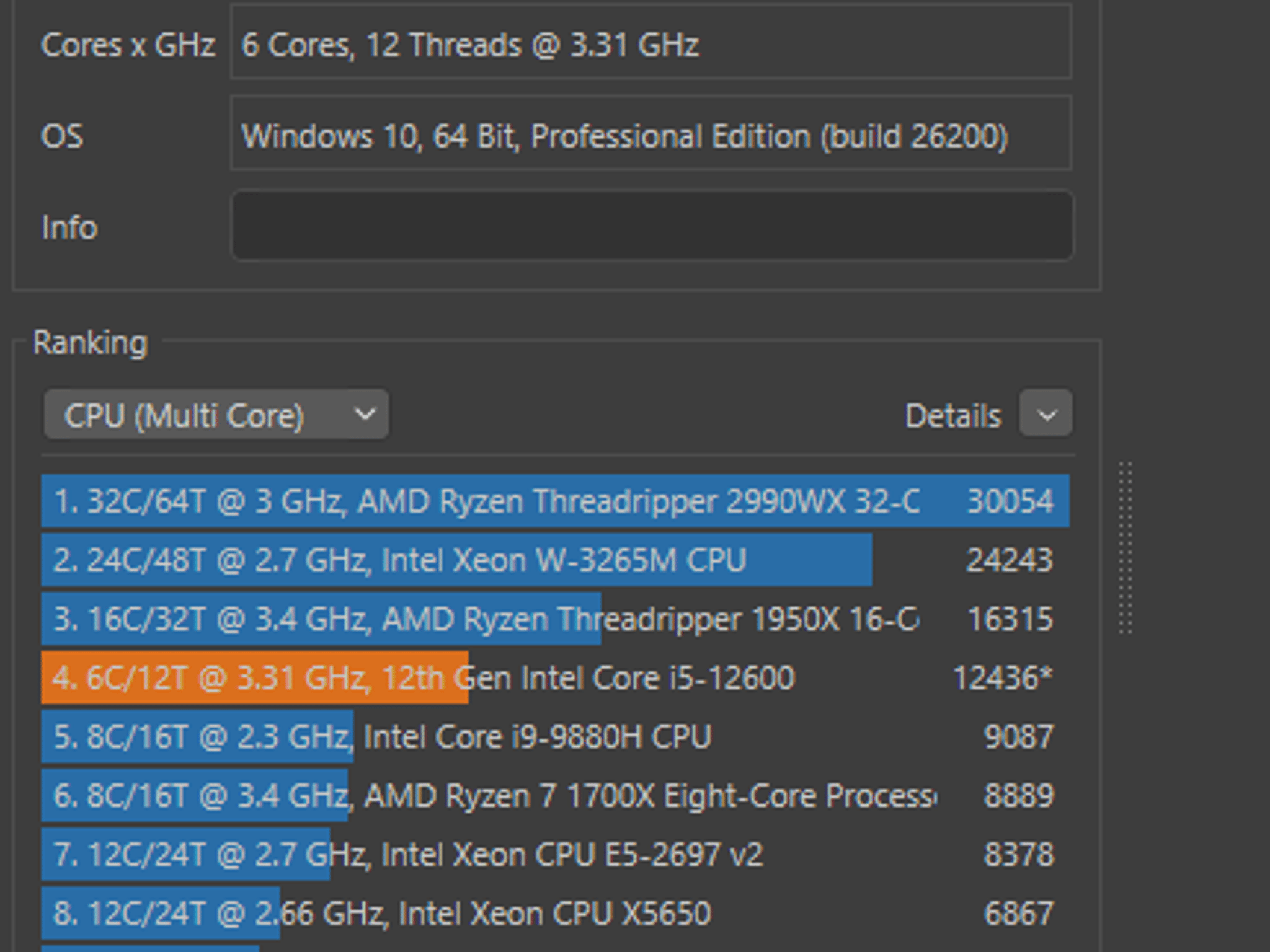Click the Cores x GHz value field
This screenshot has height=952, width=1270.
651,42
